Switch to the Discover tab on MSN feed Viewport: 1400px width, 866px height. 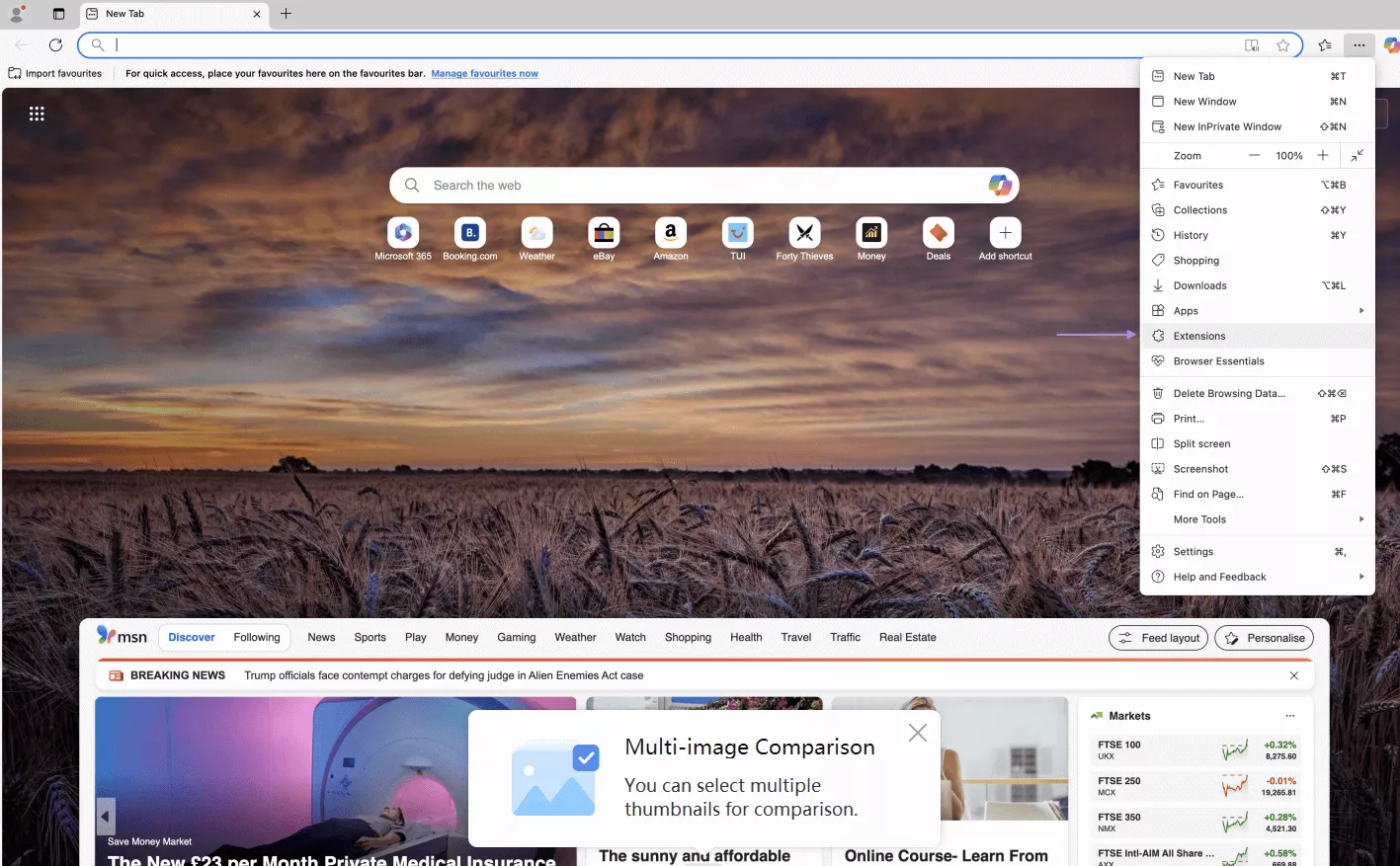pyautogui.click(x=191, y=637)
